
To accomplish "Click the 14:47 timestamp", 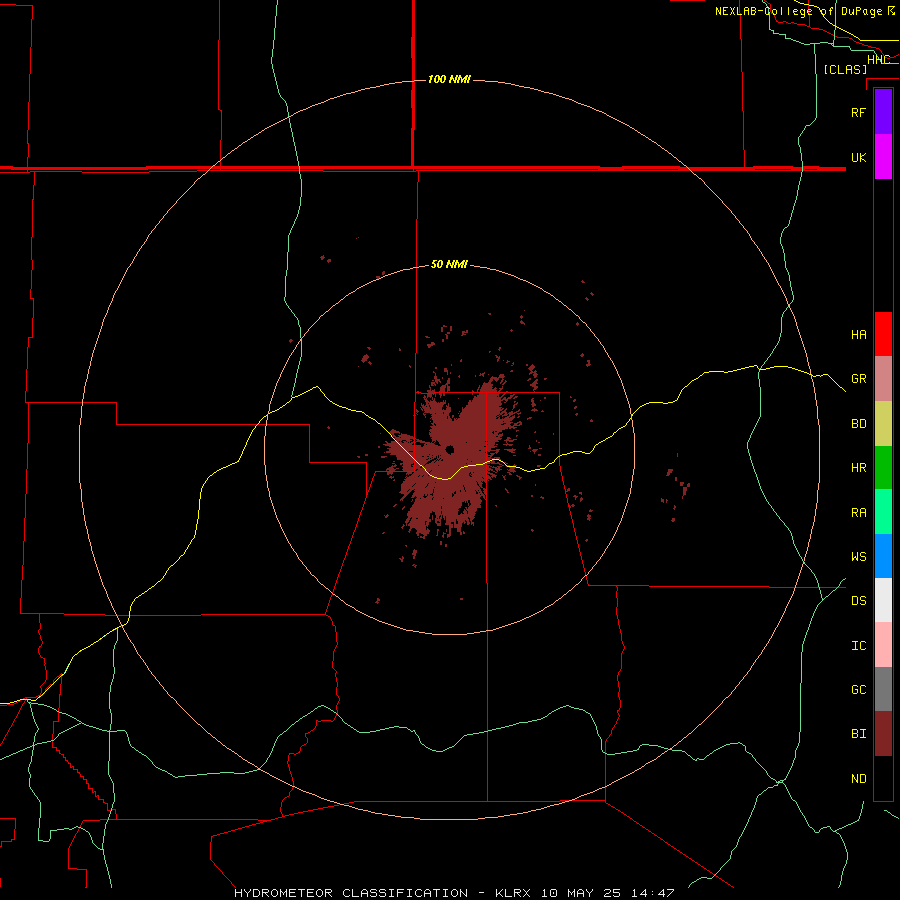I will (x=652, y=893).
